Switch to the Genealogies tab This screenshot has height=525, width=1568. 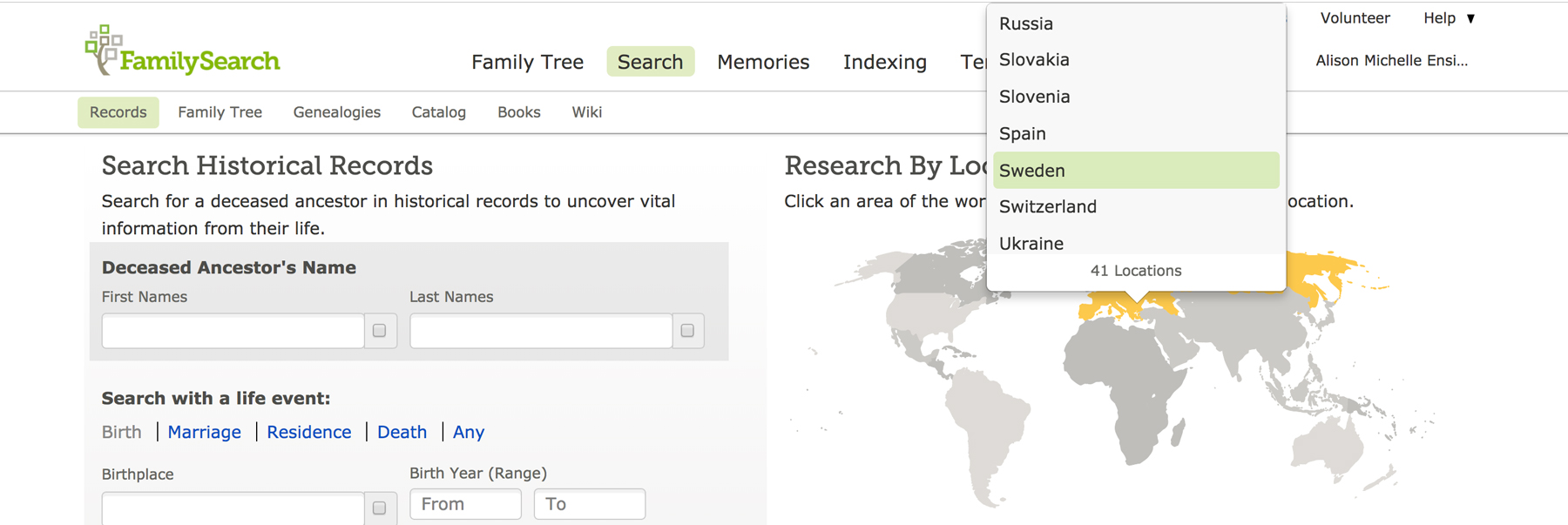pos(337,112)
